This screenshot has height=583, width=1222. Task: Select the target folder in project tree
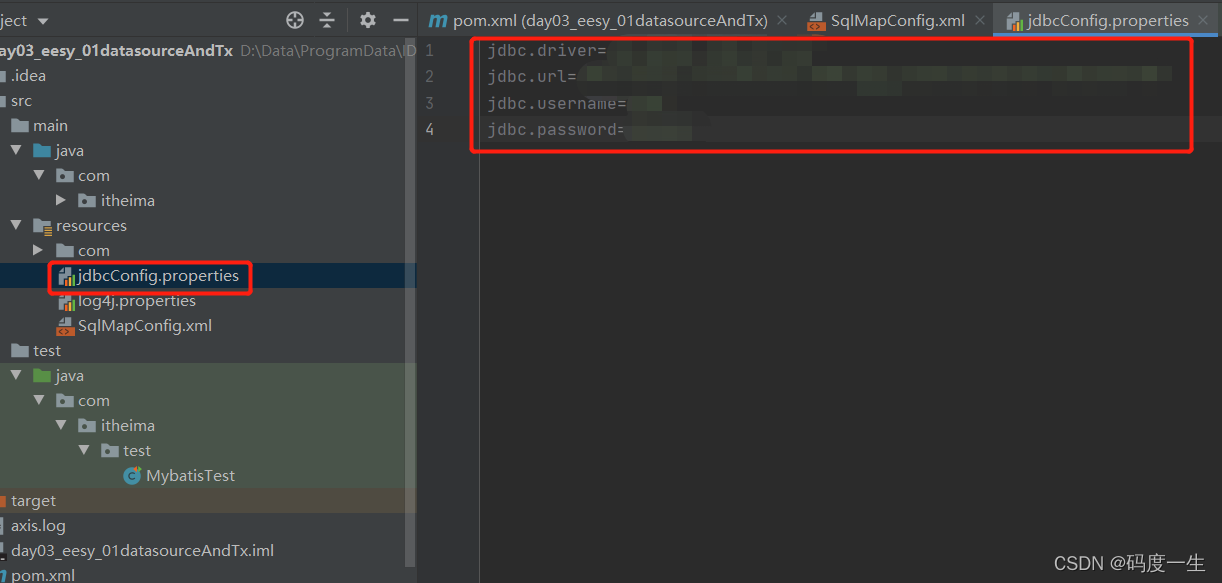coord(33,500)
